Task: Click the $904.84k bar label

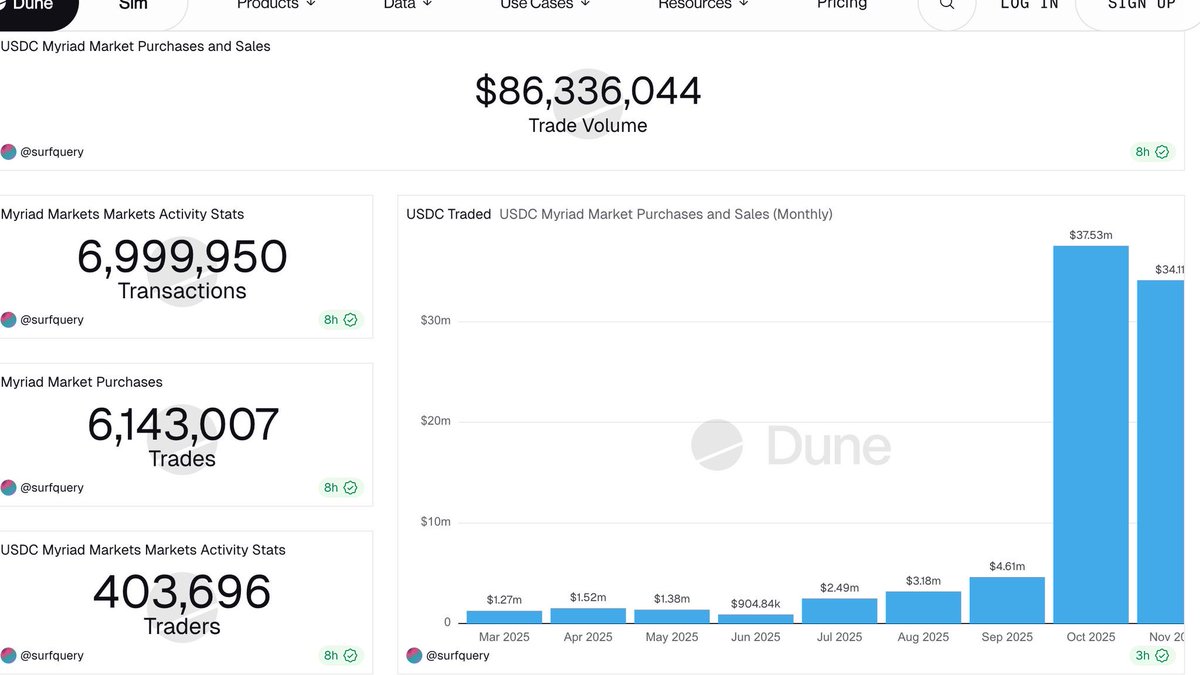Action: (x=755, y=603)
